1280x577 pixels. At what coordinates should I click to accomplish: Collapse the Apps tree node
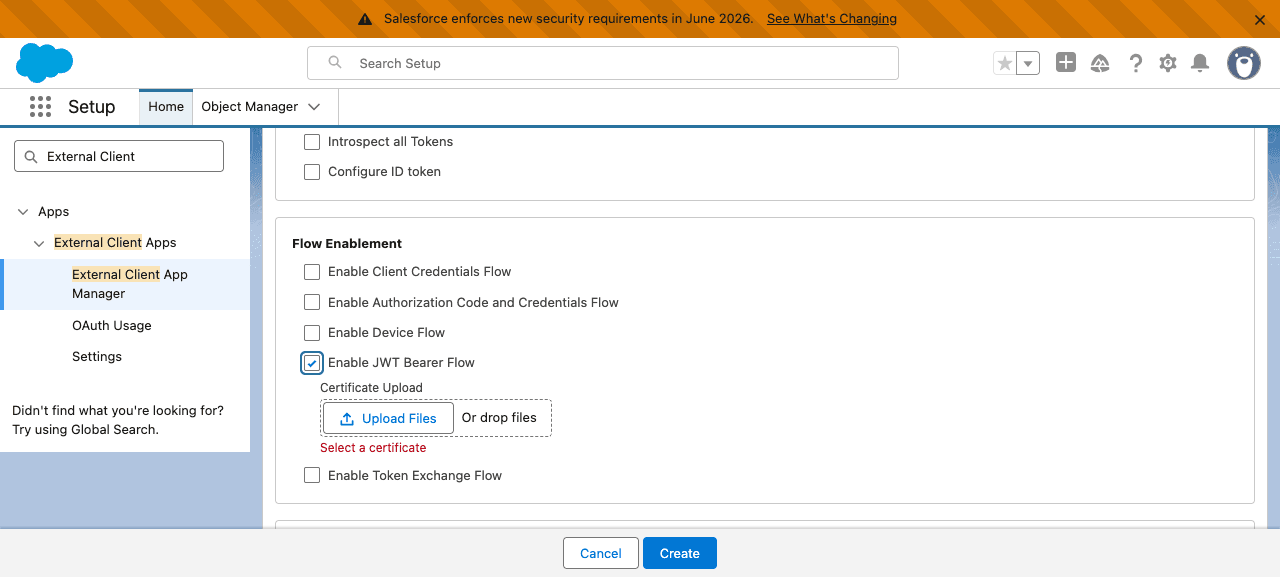[23, 212]
